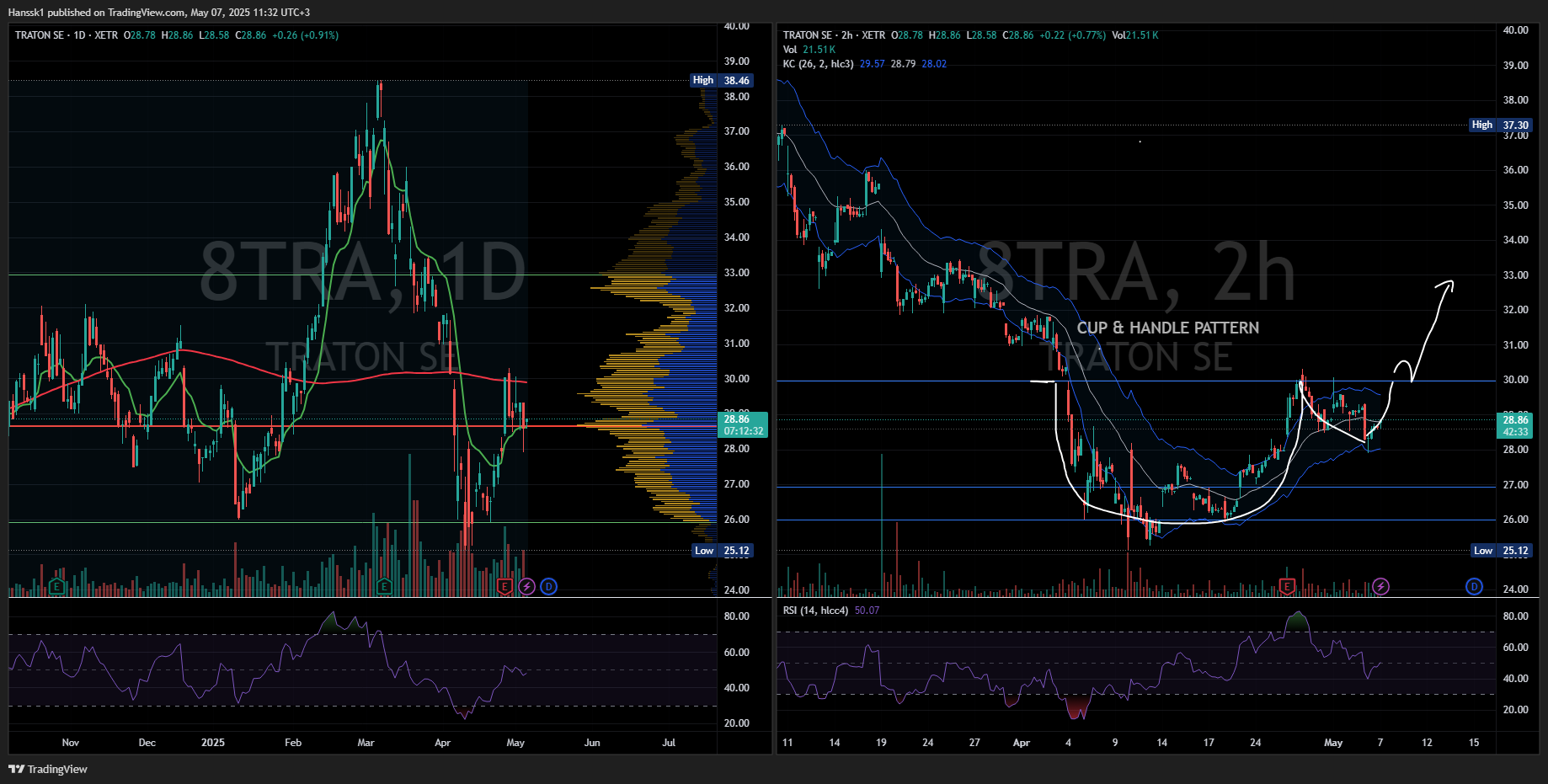Click the green earnings marker near November on daily chart
This screenshot has width=1548, height=784.
click(56, 586)
